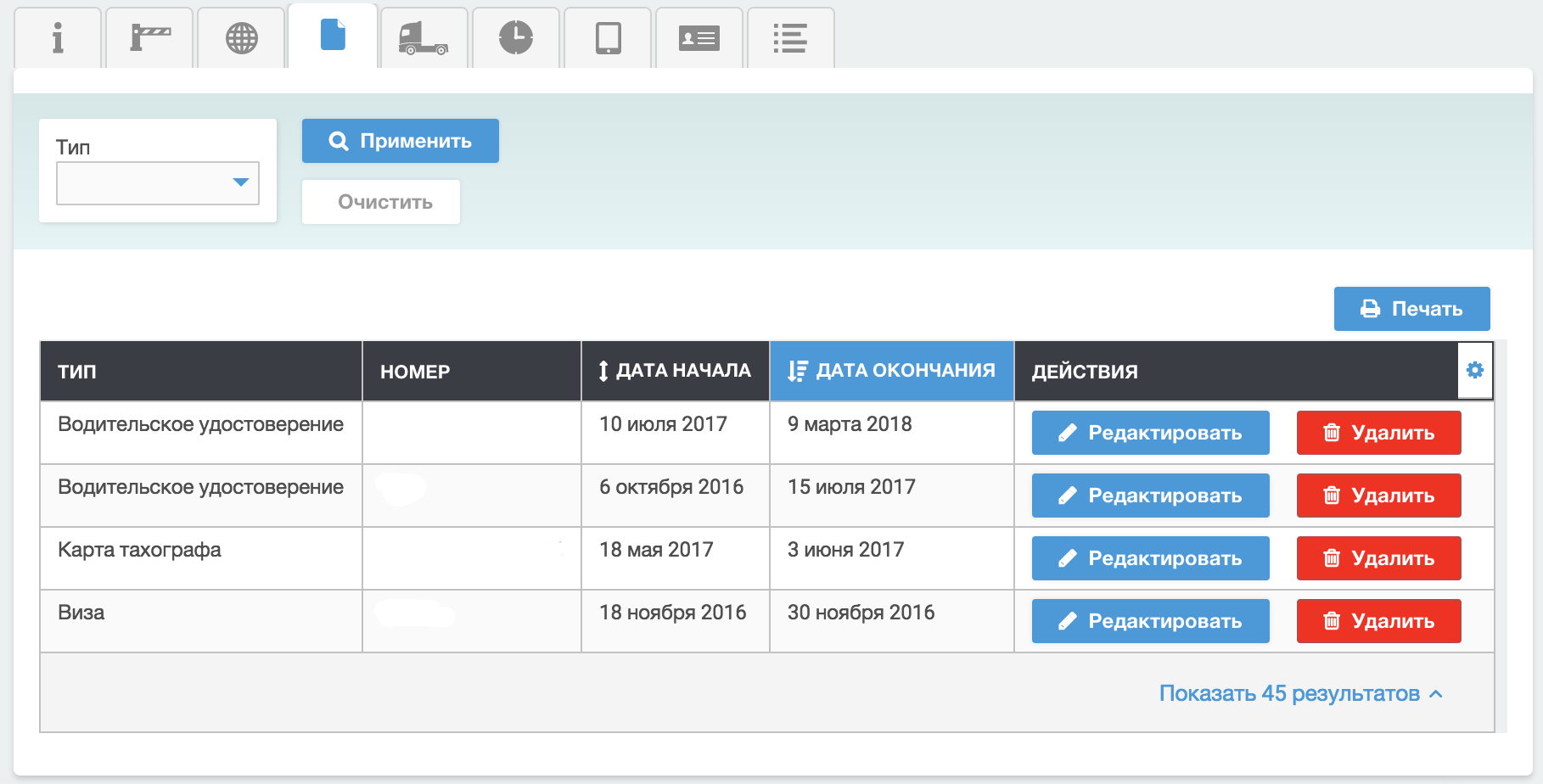Screen dimensions: 1543x784
Task: Toggle sorting on Дата окончания column
Action: click(891, 371)
